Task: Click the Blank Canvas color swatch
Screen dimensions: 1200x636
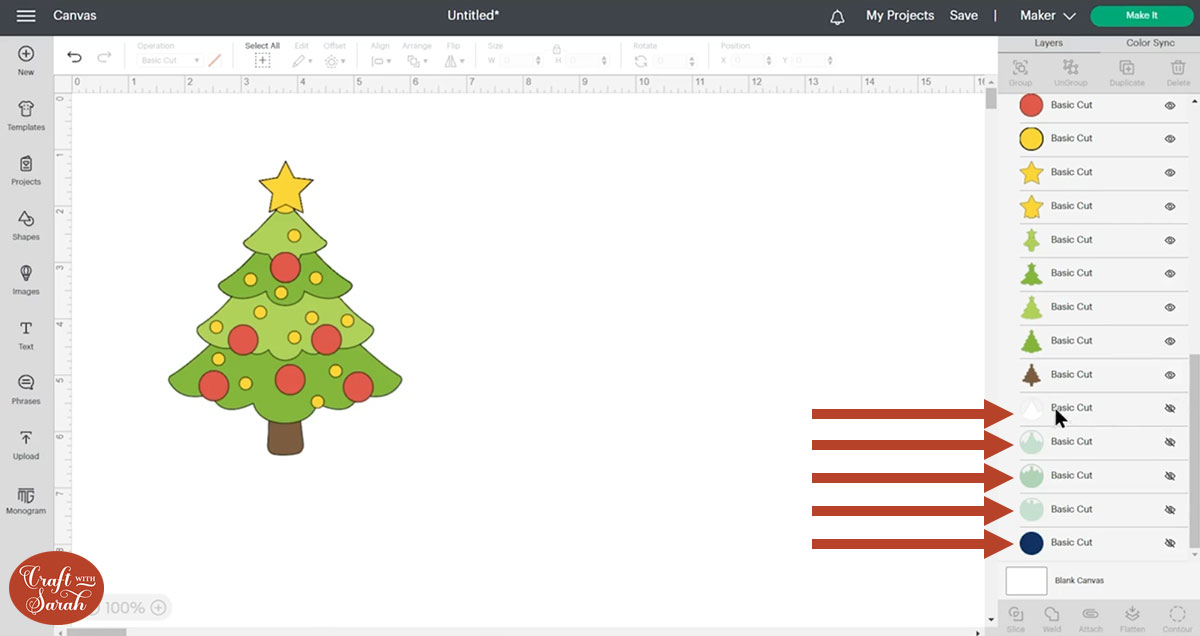Action: click(x=1026, y=581)
